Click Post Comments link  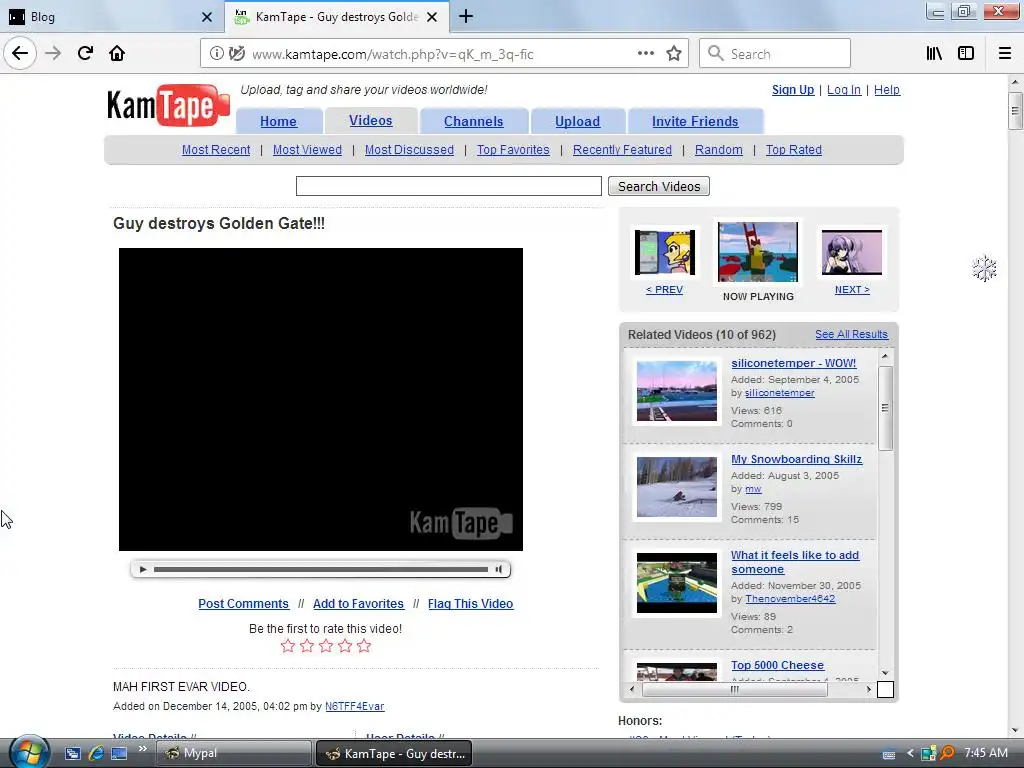pos(243,603)
